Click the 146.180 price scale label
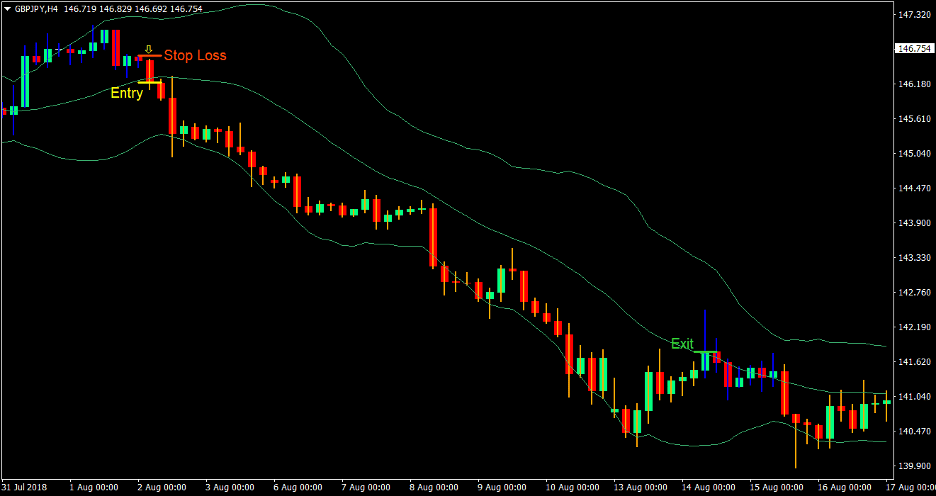 point(913,84)
